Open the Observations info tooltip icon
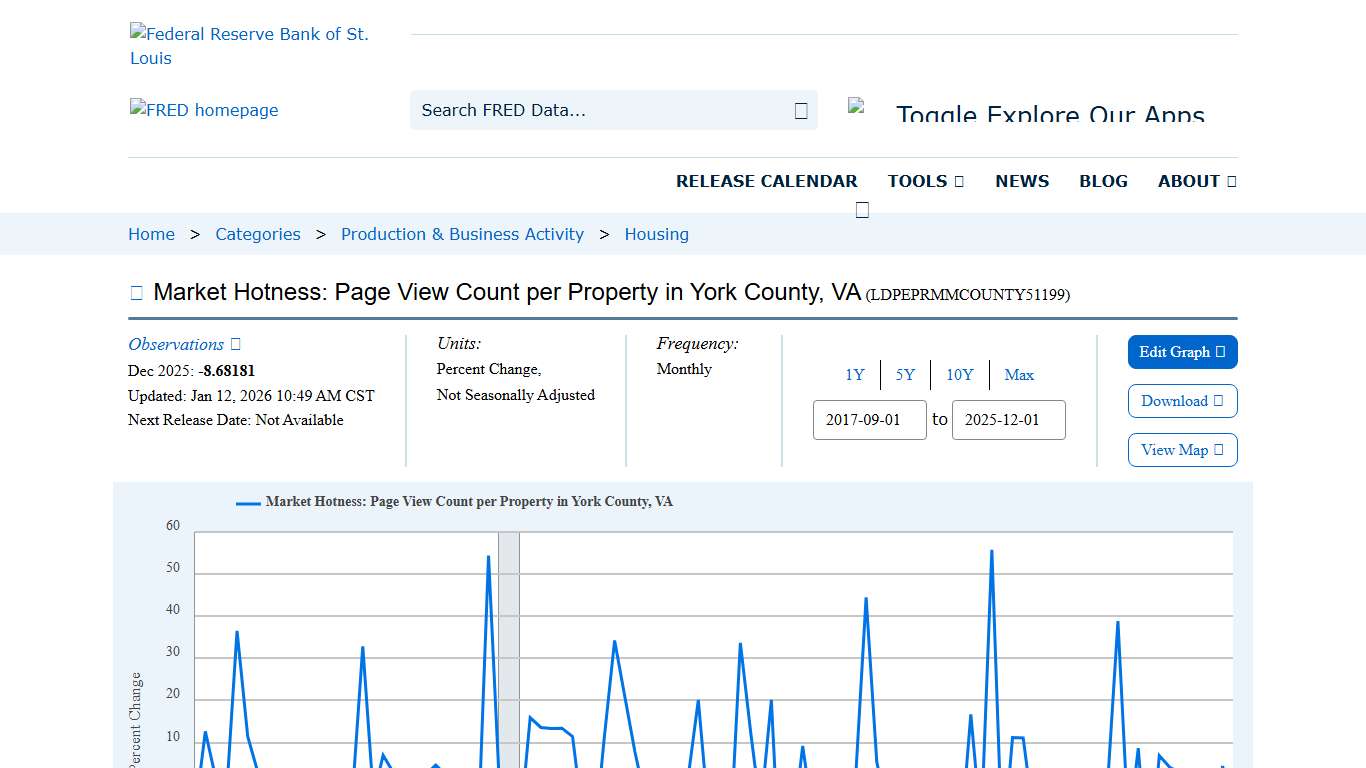This screenshot has width=1366, height=768. [x=235, y=344]
